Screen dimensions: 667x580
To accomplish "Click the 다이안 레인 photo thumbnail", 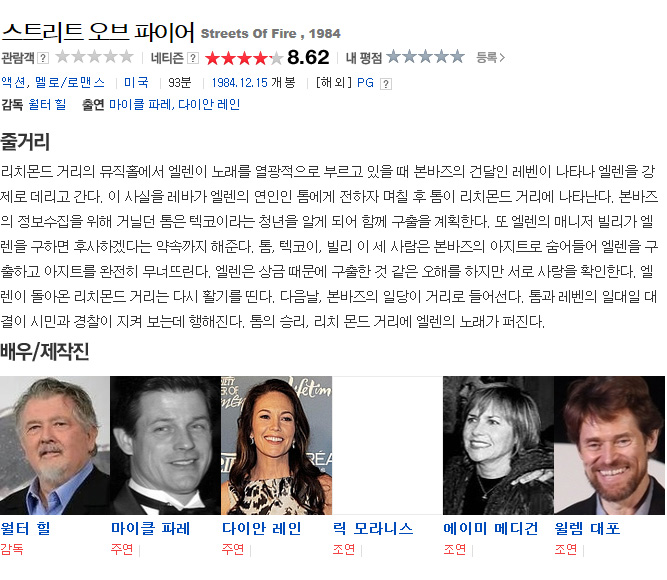I will coord(276,445).
